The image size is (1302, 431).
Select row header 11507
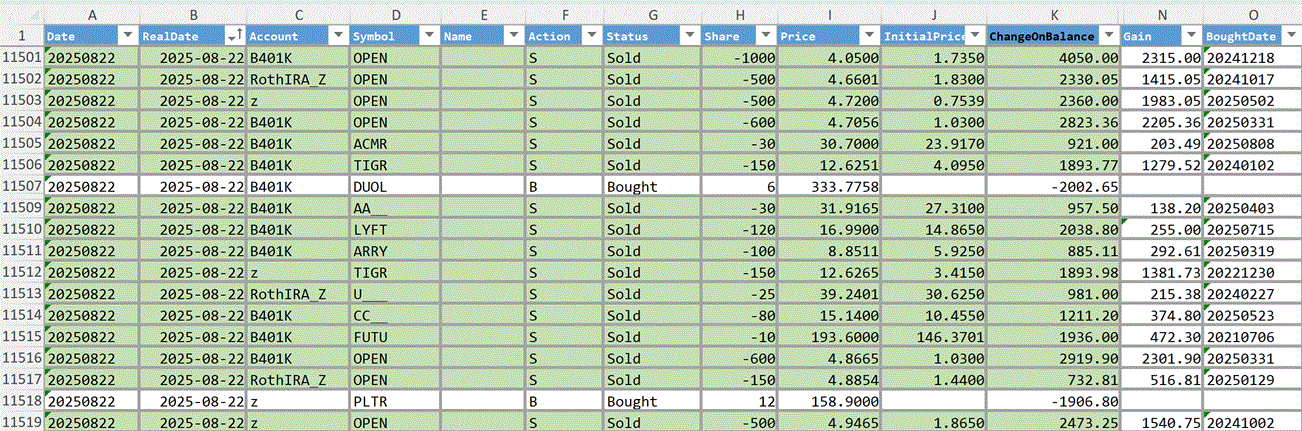point(21,187)
